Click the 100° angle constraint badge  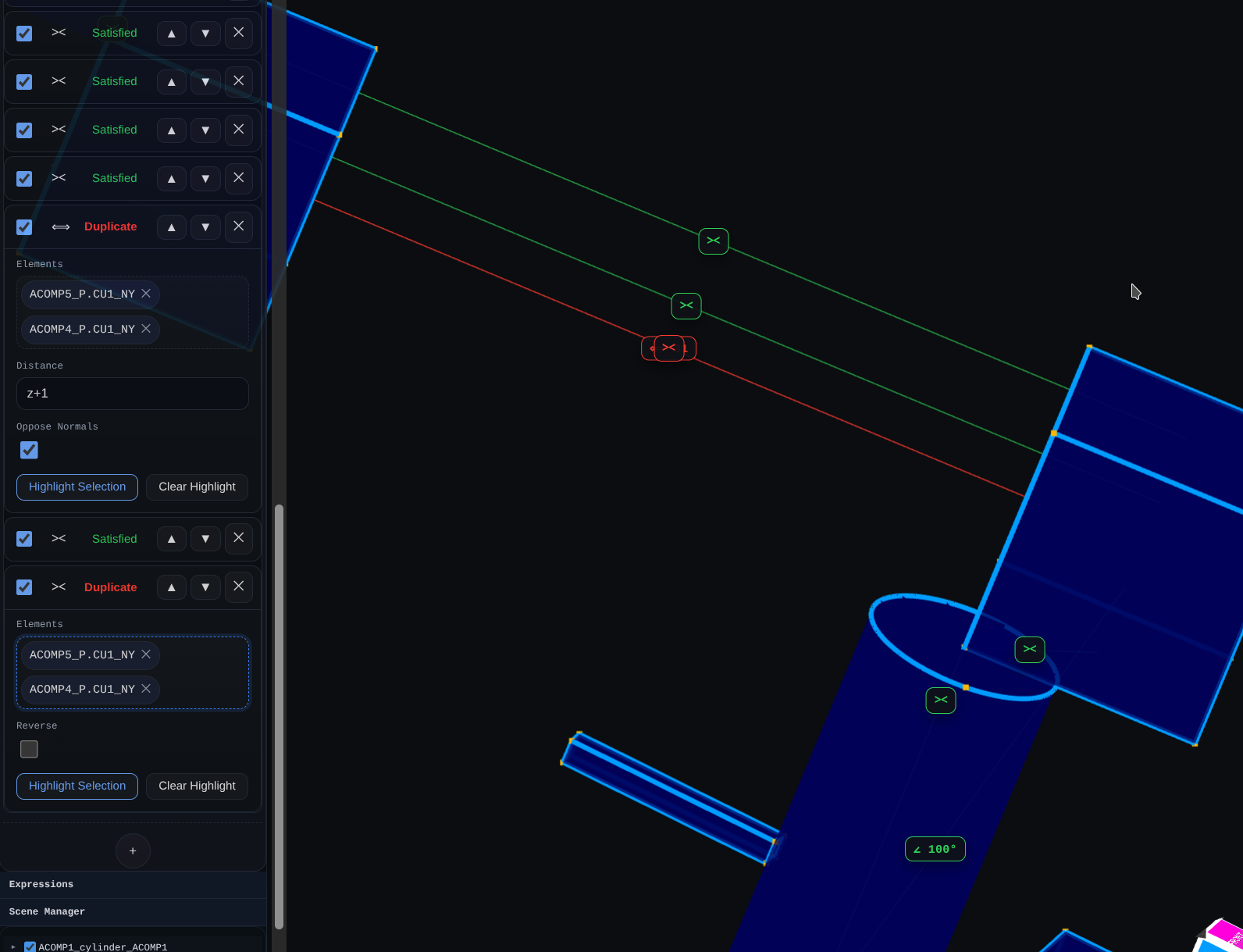pos(935,849)
